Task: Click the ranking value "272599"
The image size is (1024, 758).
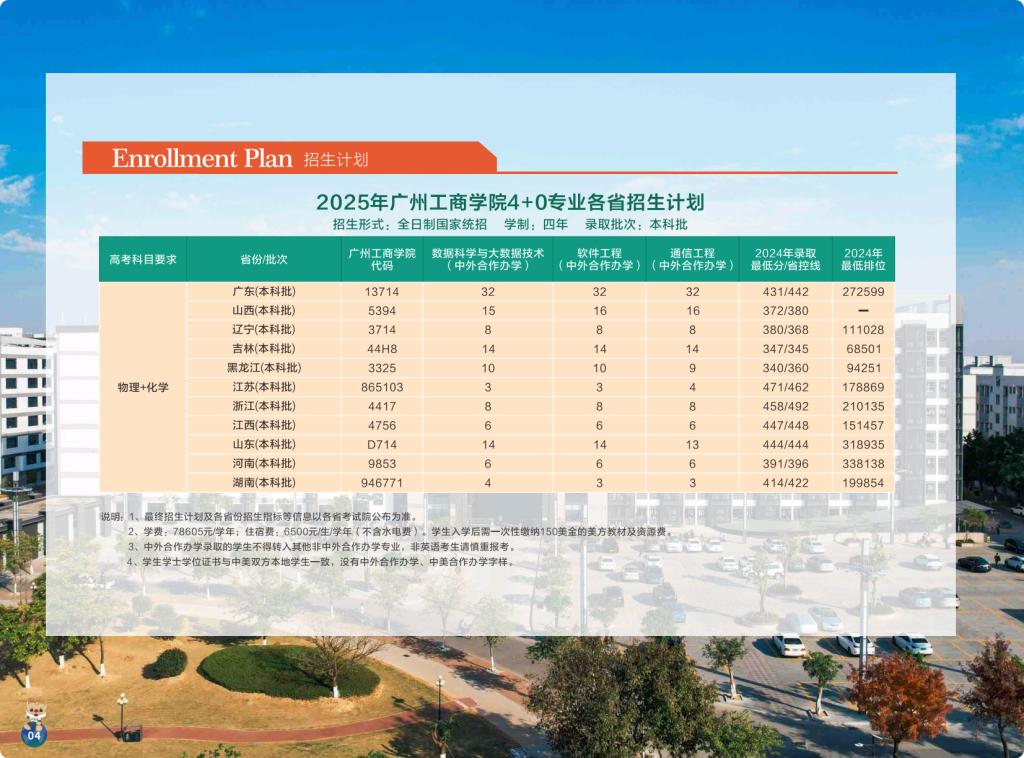Action: 863,292
